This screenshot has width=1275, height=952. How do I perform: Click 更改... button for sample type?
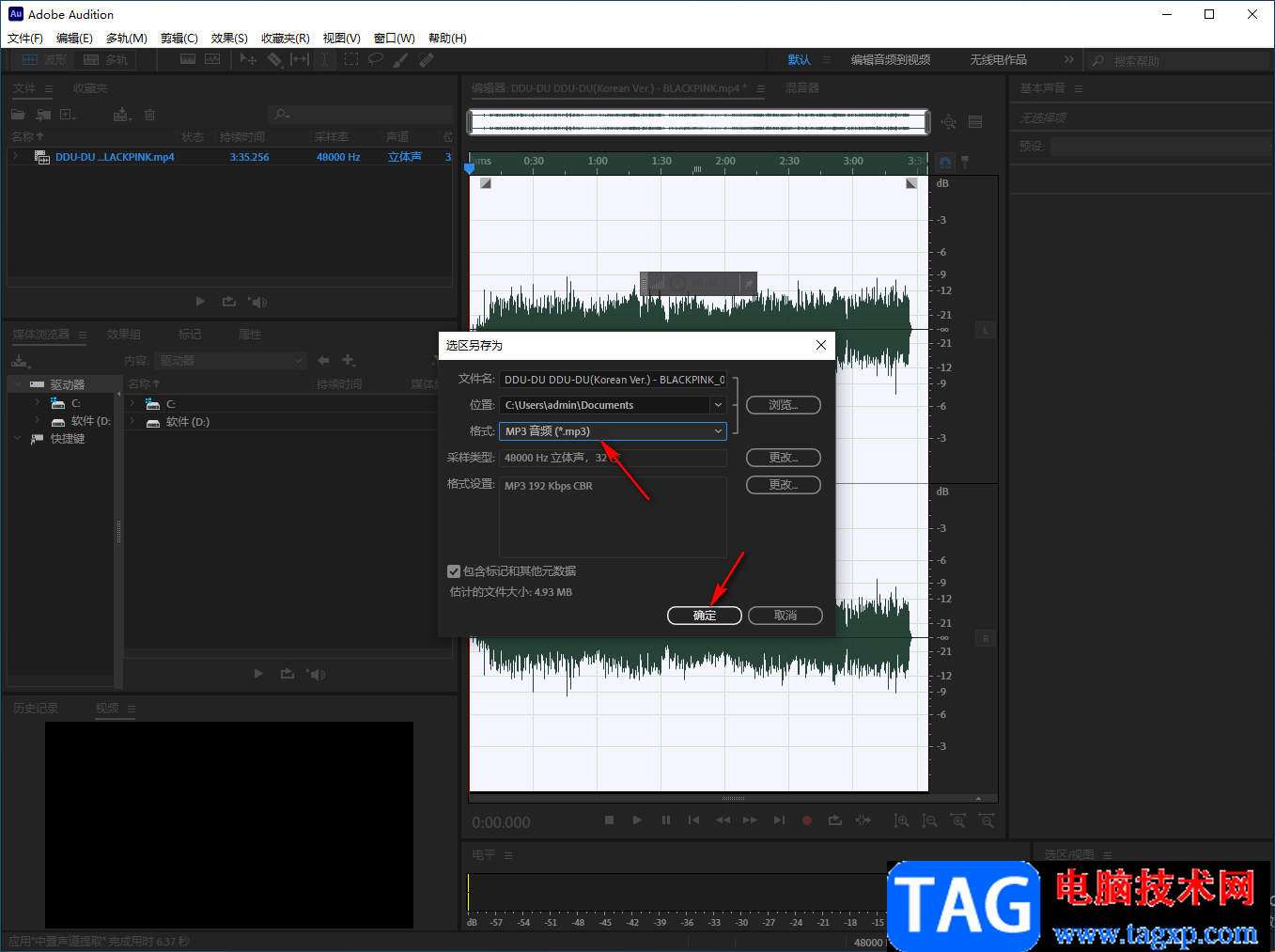point(784,458)
